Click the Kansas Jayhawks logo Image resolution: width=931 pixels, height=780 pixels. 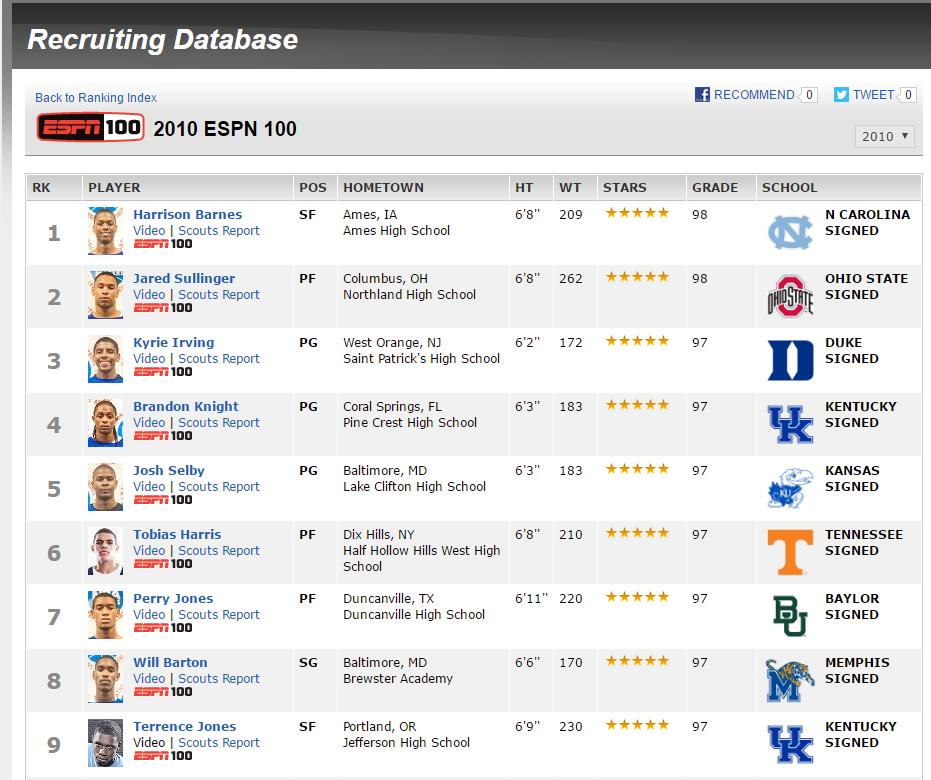(790, 488)
